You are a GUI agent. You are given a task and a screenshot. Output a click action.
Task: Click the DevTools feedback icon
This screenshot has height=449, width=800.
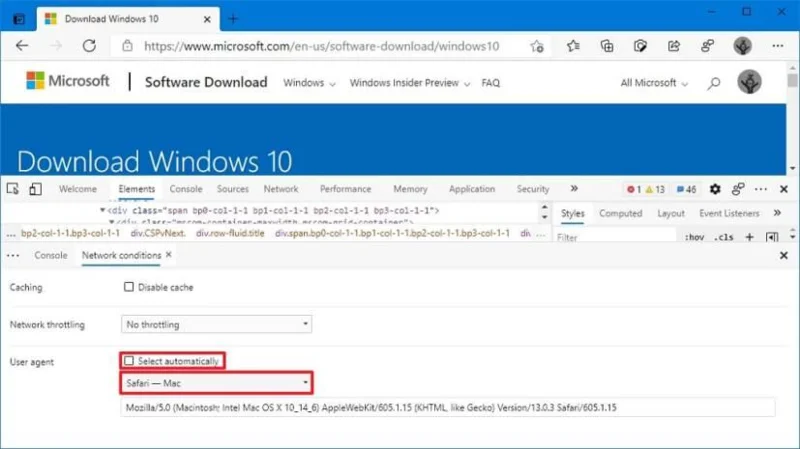pos(738,189)
